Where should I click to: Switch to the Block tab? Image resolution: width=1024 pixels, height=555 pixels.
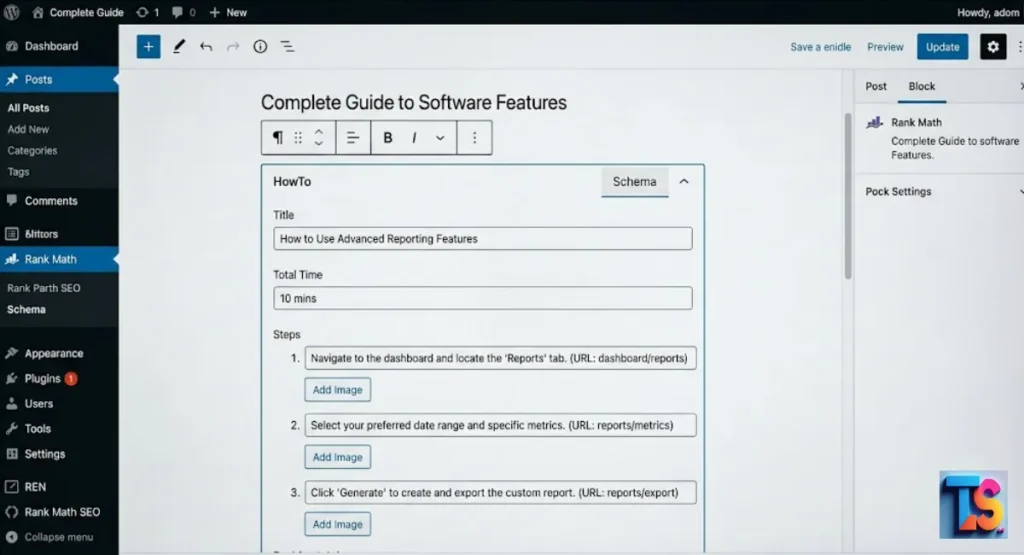coord(921,86)
